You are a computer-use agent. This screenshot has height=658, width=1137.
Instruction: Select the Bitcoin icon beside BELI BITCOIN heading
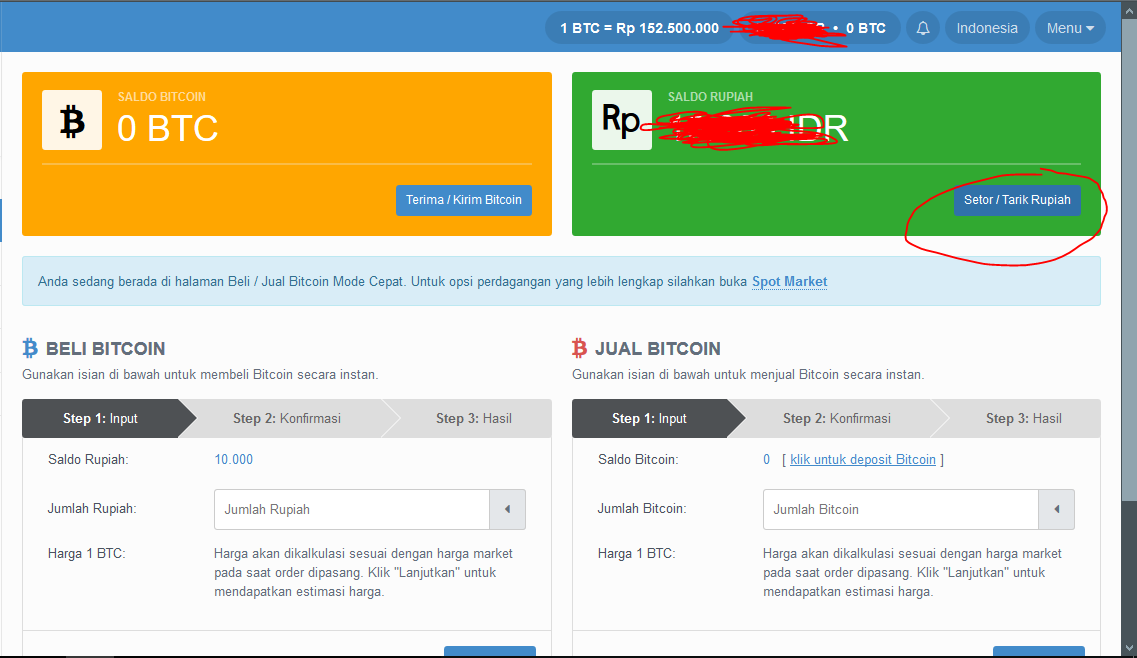(31, 348)
